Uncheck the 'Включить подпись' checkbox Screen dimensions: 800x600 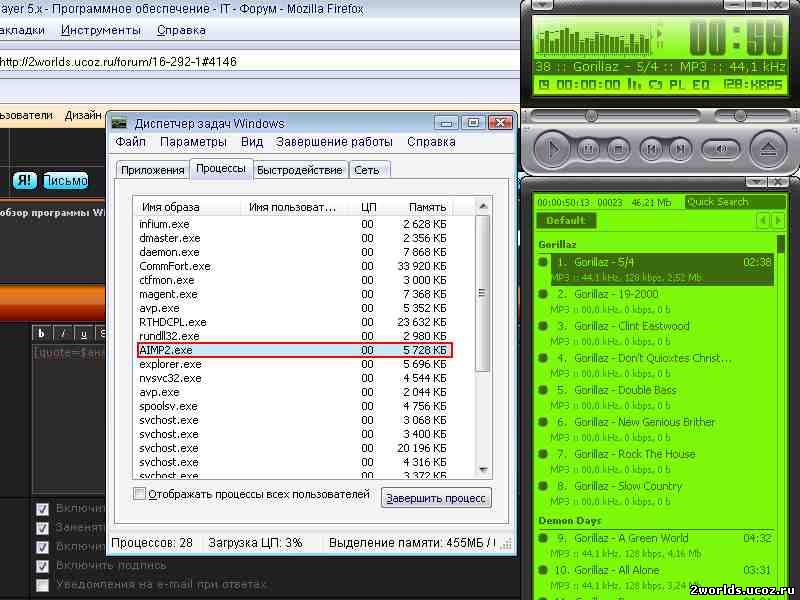[43, 566]
